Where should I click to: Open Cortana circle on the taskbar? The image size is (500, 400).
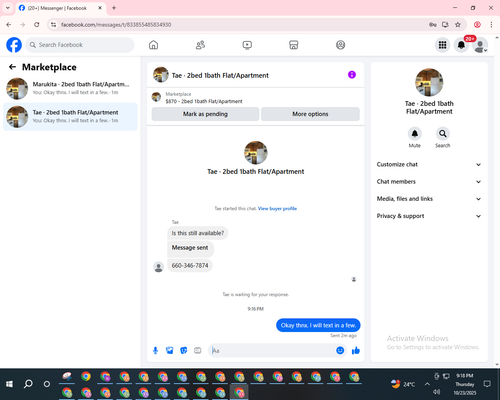click(47, 384)
